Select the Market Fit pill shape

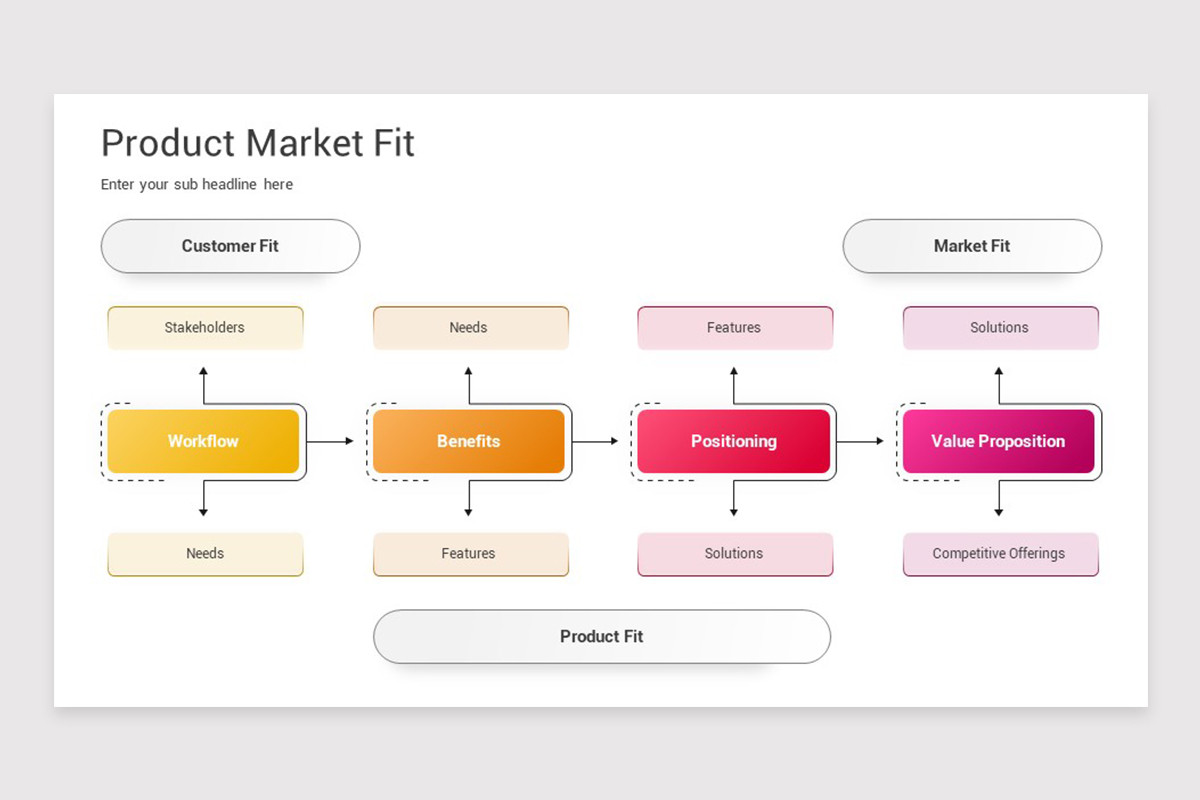(x=972, y=246)
